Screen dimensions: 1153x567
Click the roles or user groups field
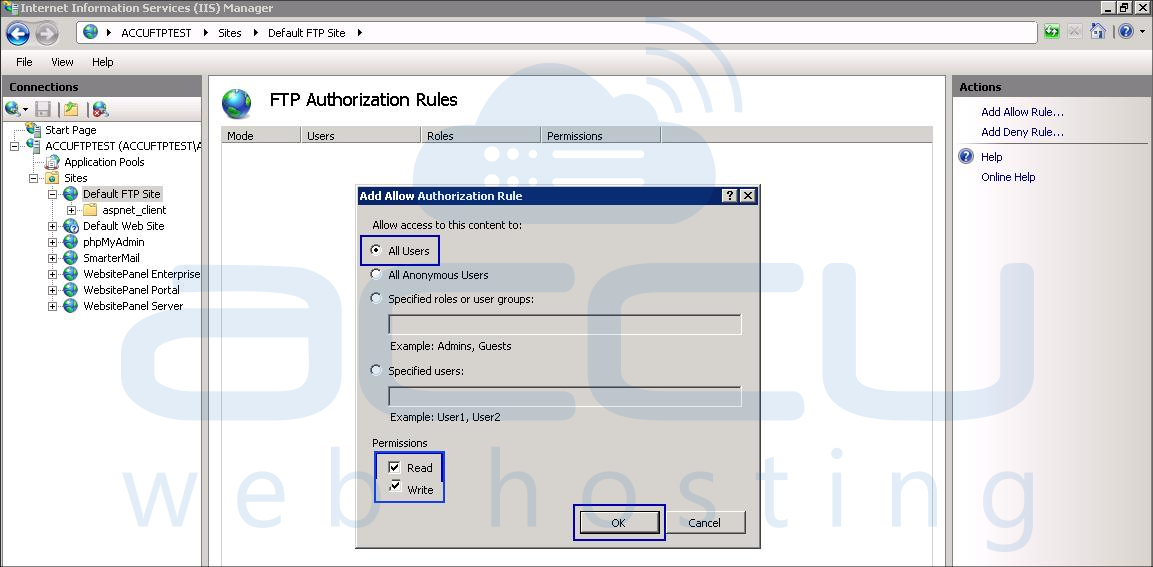coord(565,324)
